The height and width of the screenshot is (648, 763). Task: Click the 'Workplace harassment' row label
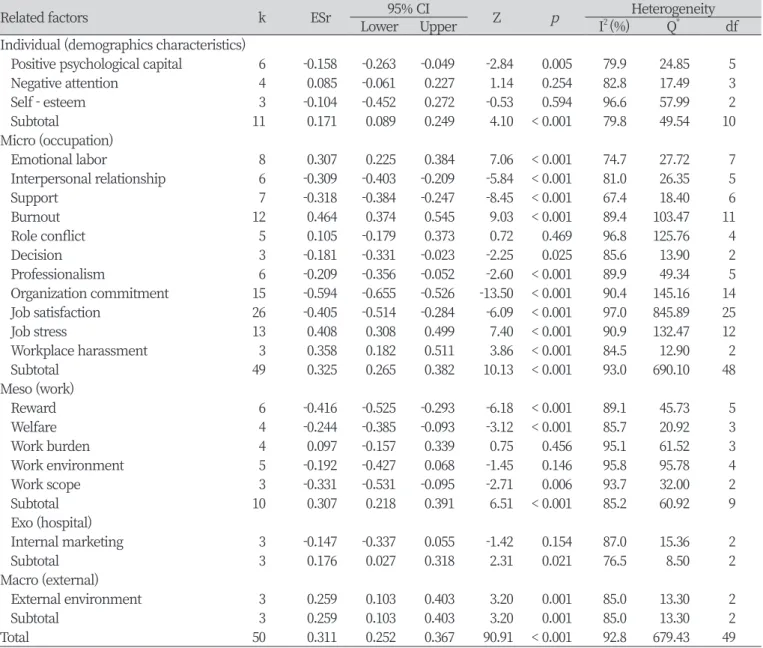click(x=79, y=351)
